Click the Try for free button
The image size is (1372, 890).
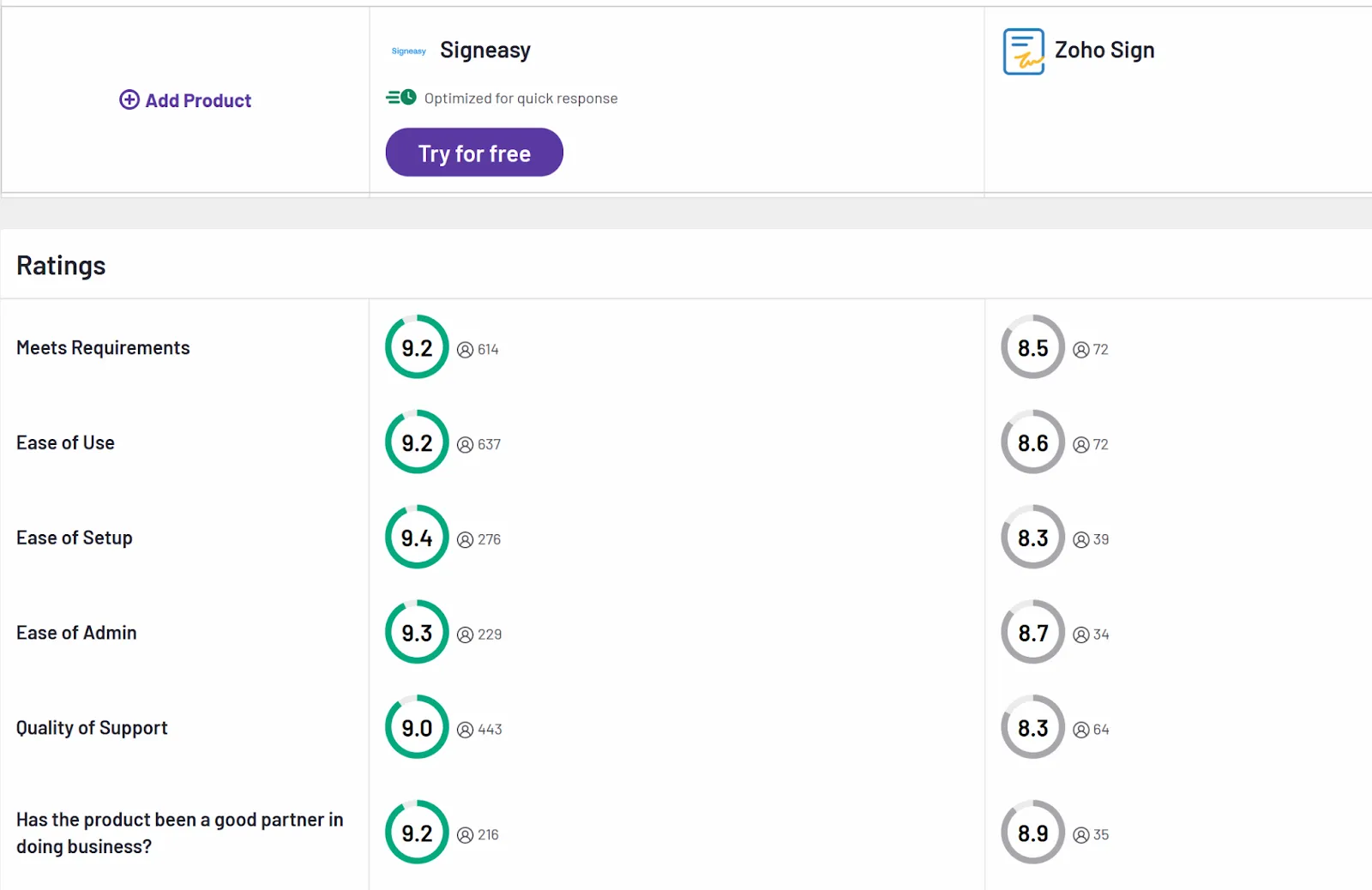(474, 153)
